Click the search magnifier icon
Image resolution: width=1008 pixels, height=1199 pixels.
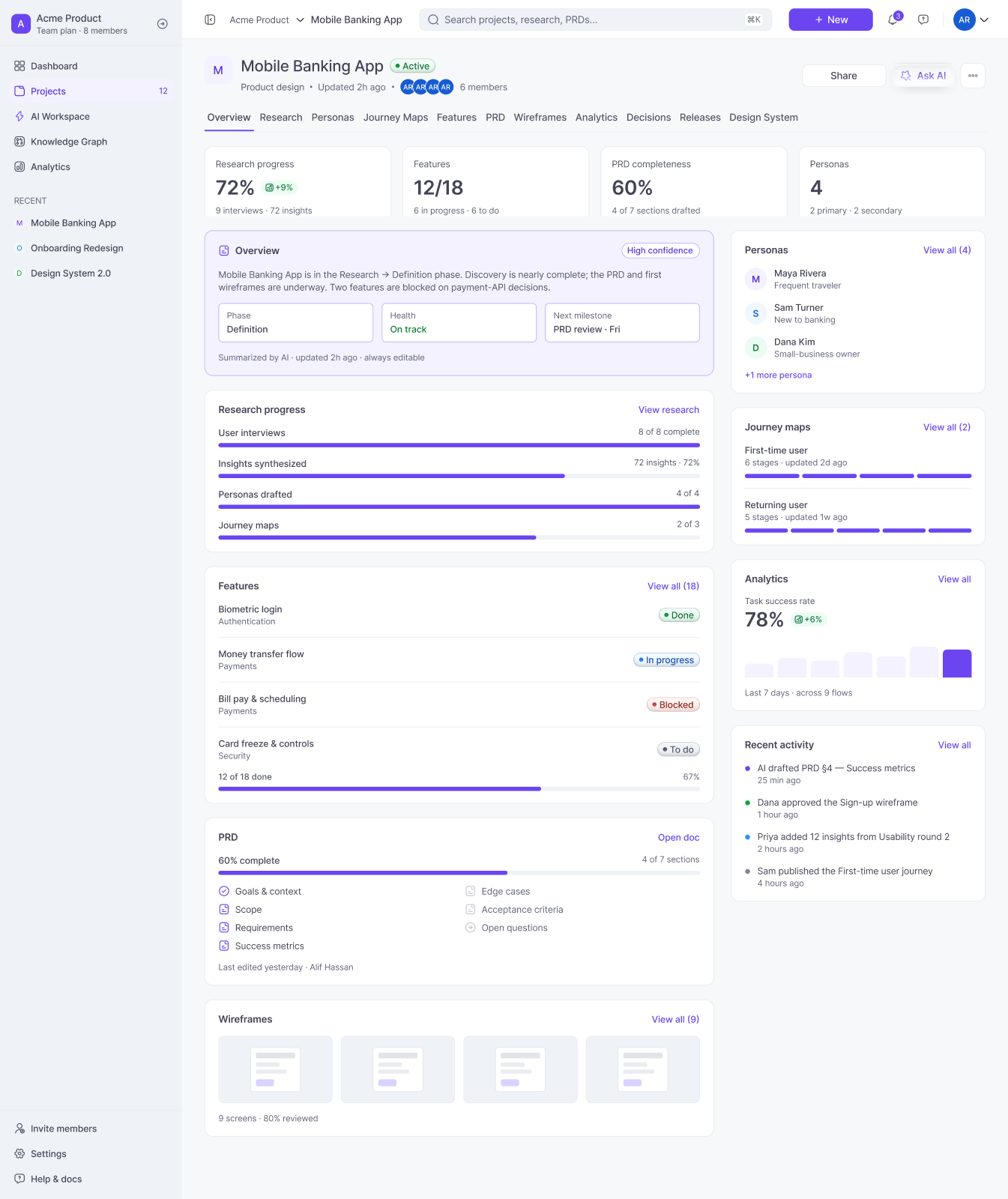pos(433,19)
